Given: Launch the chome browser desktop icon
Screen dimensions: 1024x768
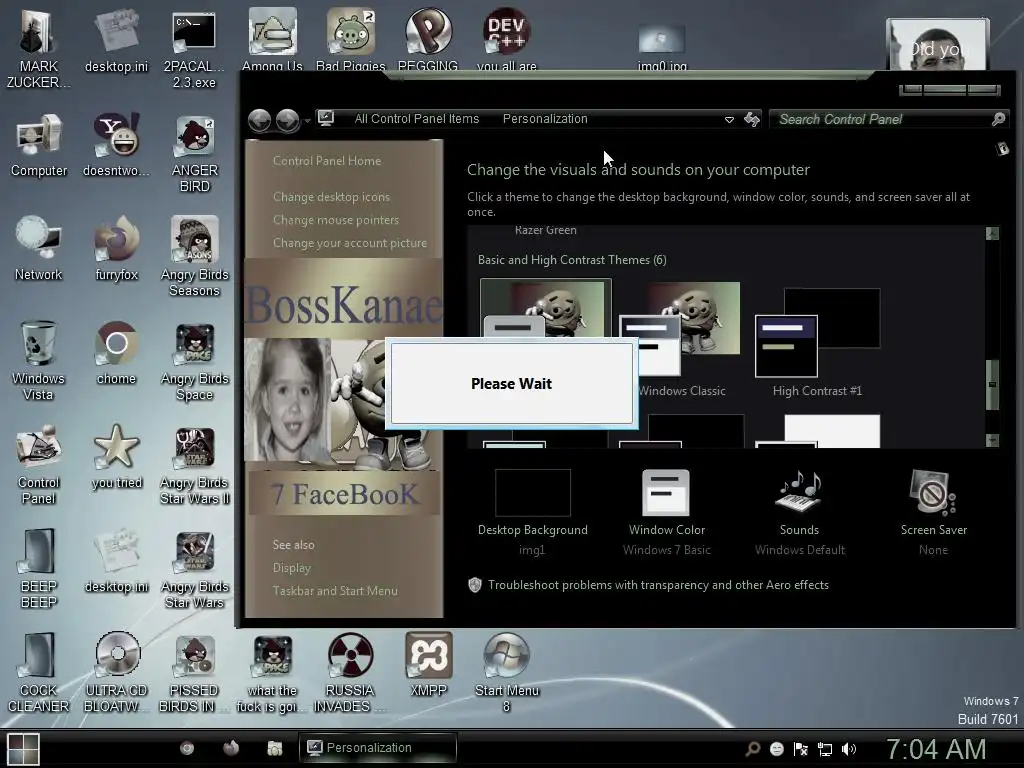Looking at the screenshot, I should (x=116, y=353).
